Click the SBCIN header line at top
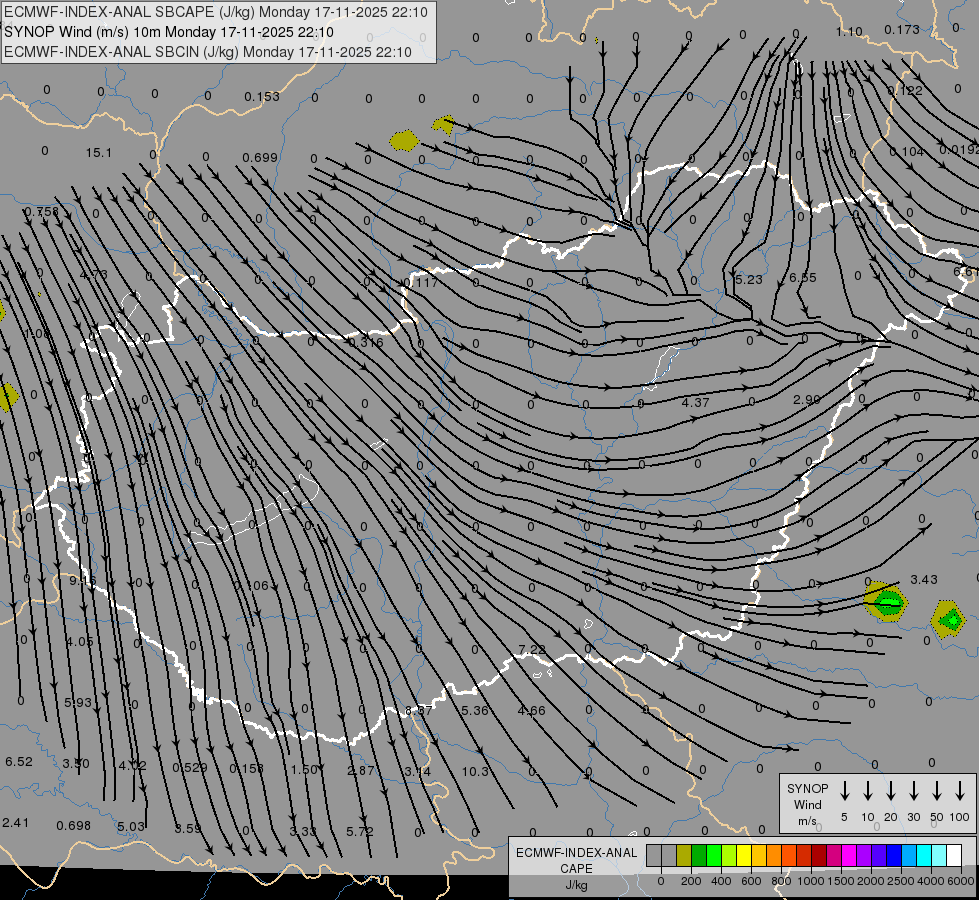 pos(208,52)
